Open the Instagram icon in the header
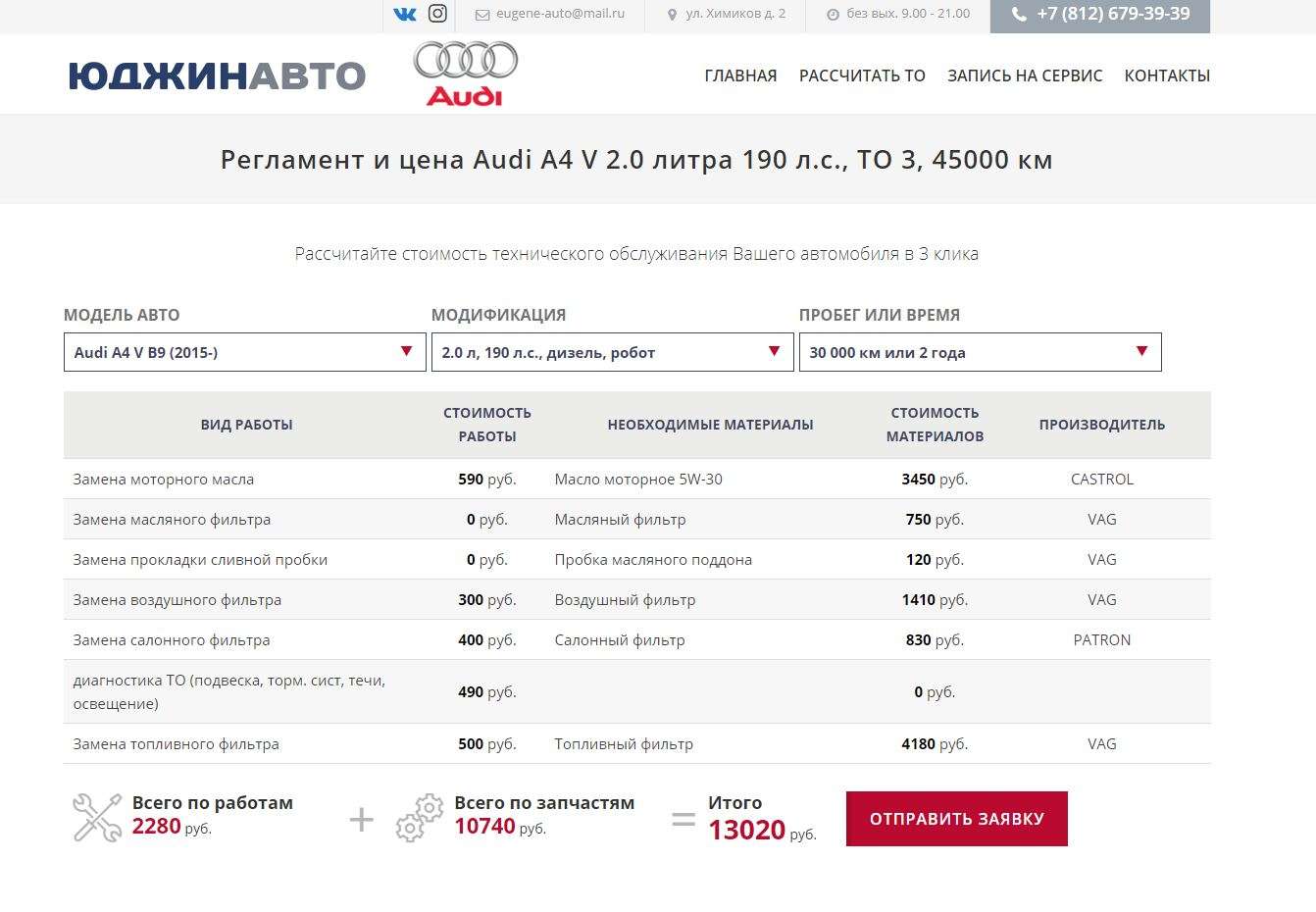This screenshot has width=1316, height=912. point(437,14)
